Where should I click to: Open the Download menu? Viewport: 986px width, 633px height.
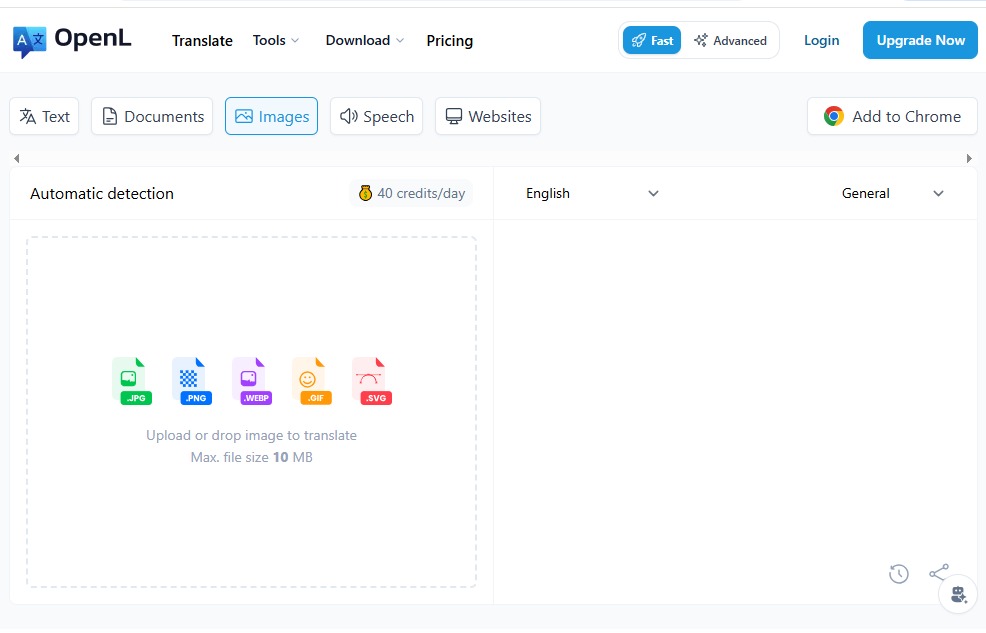click(364, 41)
